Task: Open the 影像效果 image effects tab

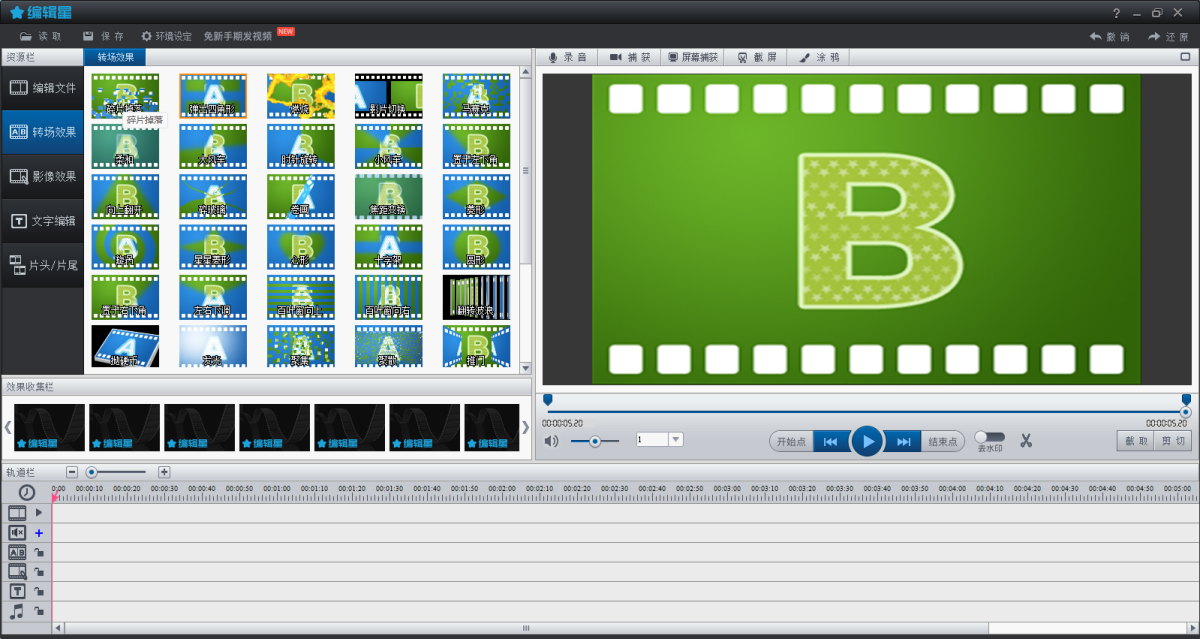Action: pyautogui.click(x=43, y=176)
